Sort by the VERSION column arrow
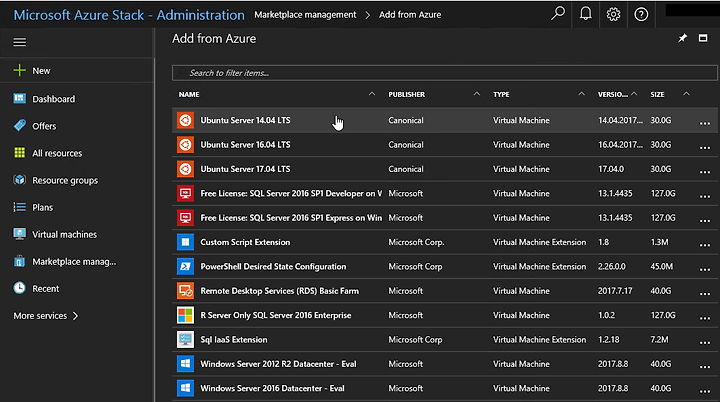The width and height of the screenshot is (720, 402). 634,94
